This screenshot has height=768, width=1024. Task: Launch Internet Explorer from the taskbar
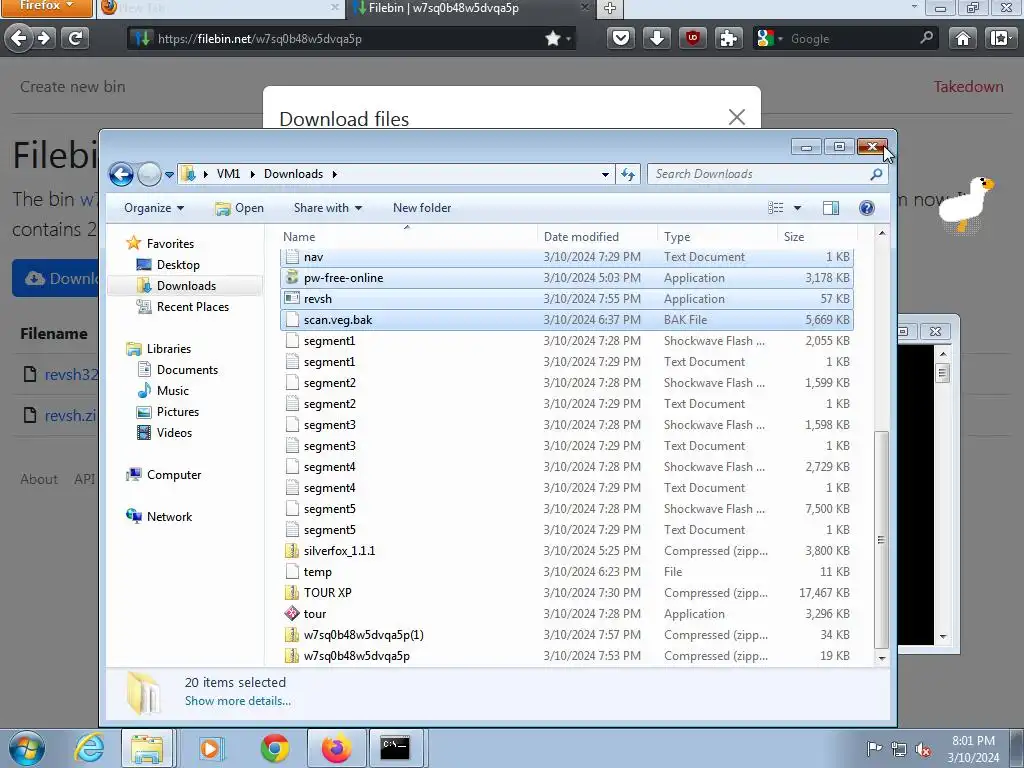coord(89,748)
